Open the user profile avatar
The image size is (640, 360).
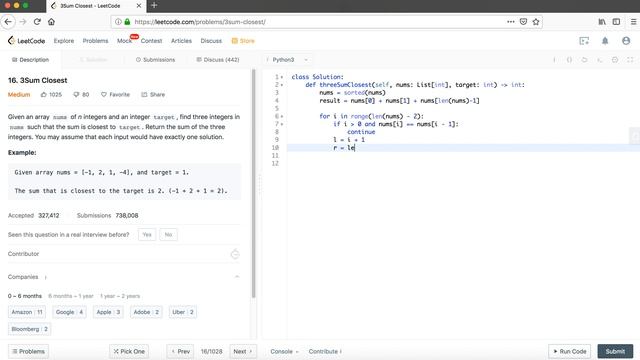[x=626, y=40]
